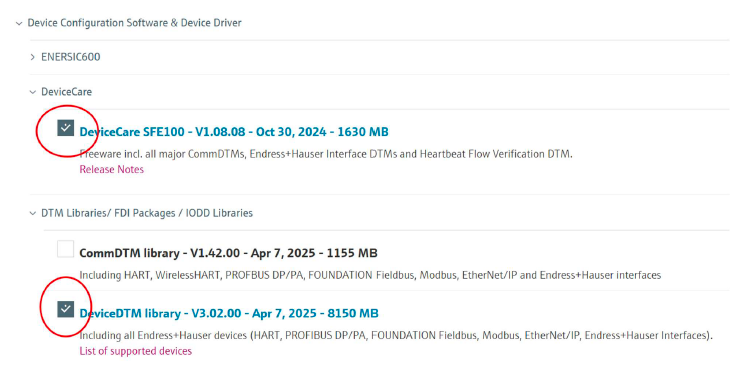Open DeviceCare SFE100 V1.08.08 download link
Screen dimensions: 745x391
coord(234,132)
